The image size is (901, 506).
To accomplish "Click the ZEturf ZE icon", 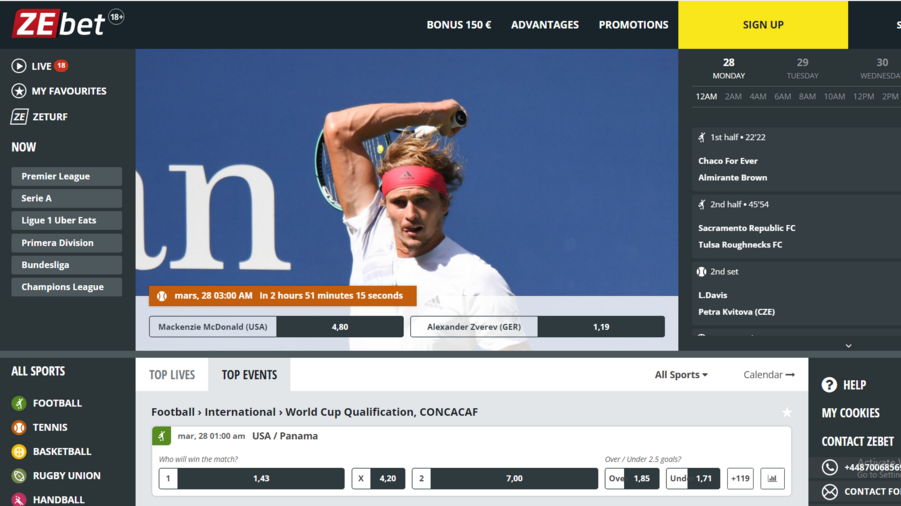I will coord(19,117).
